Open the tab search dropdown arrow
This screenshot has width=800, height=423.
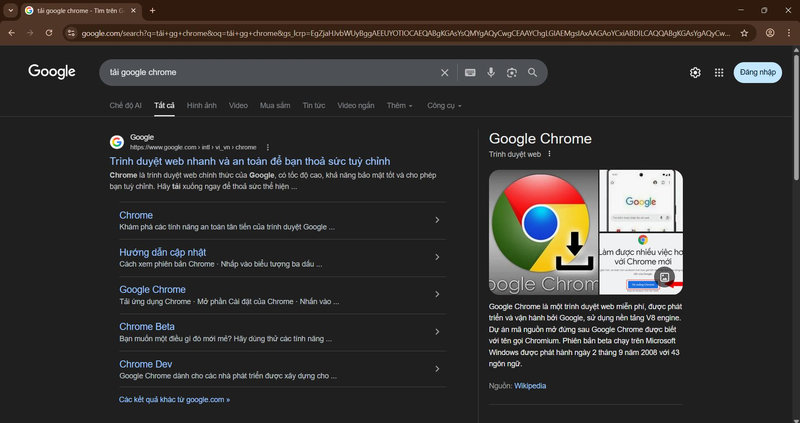coord(10,10)
